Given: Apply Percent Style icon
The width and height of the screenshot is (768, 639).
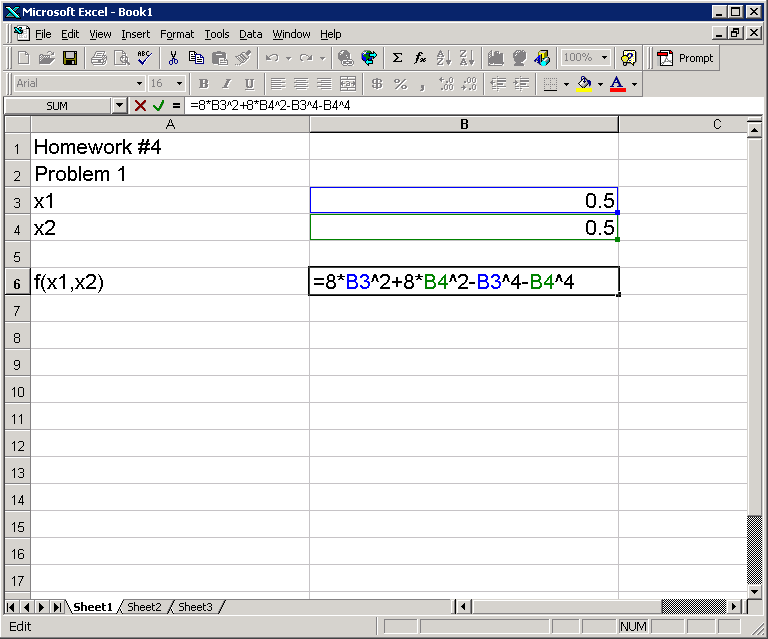Looking at the screenshot, I should tap(400, 84).
